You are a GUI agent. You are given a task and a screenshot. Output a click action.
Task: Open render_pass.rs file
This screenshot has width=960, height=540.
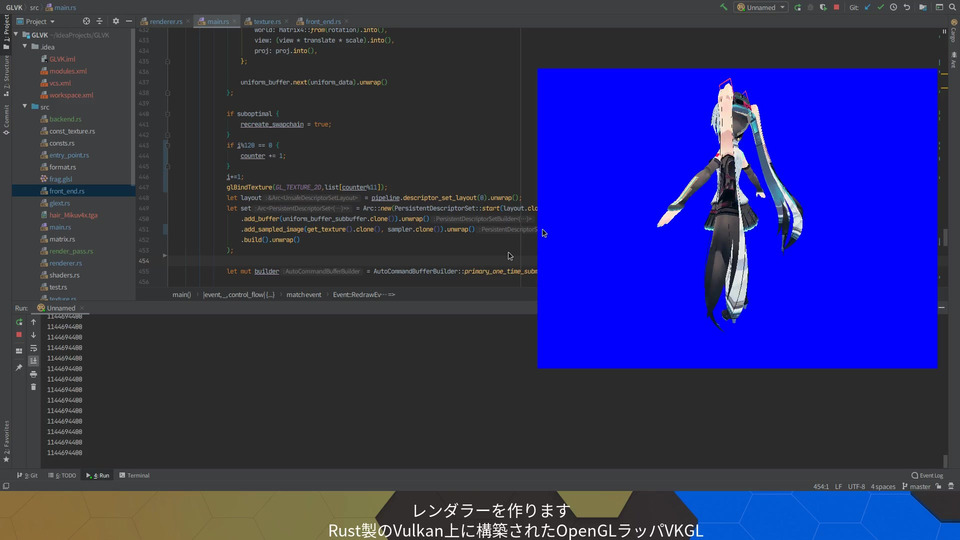(71, 251)
